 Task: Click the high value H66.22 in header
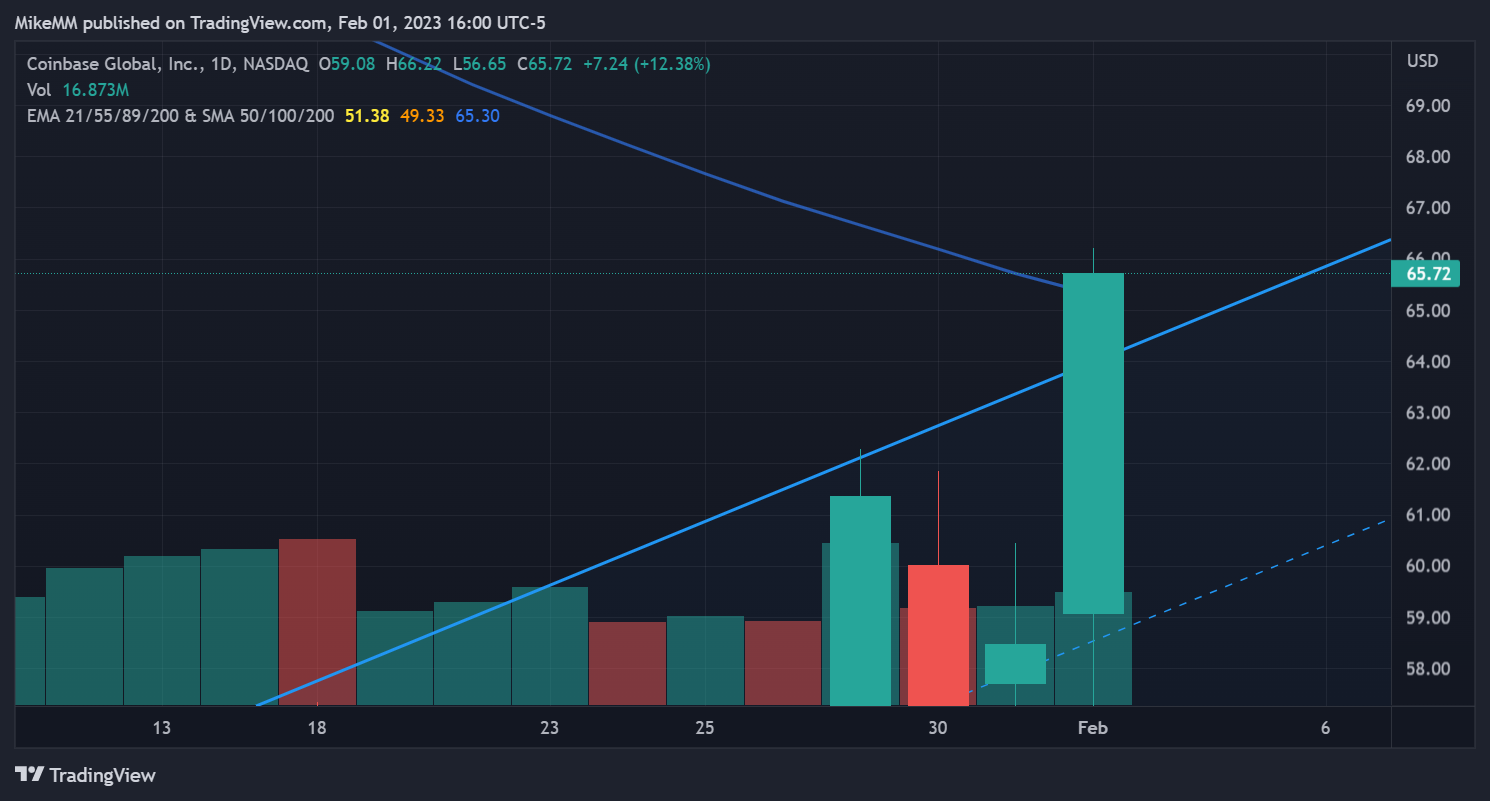coord(414,64)
